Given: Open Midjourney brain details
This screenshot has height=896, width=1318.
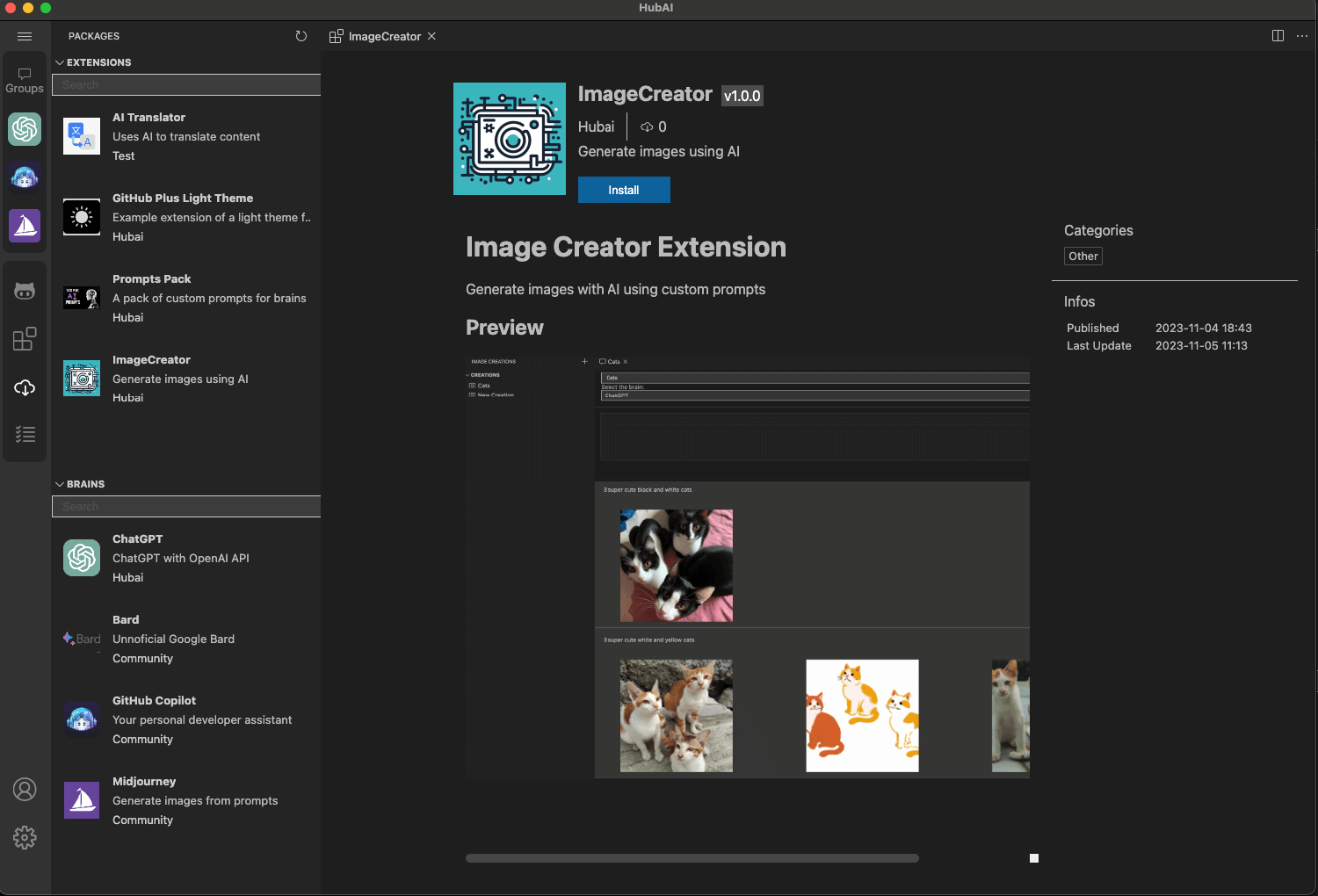Looking at the screenshot, I should click(x=186, y=800).
